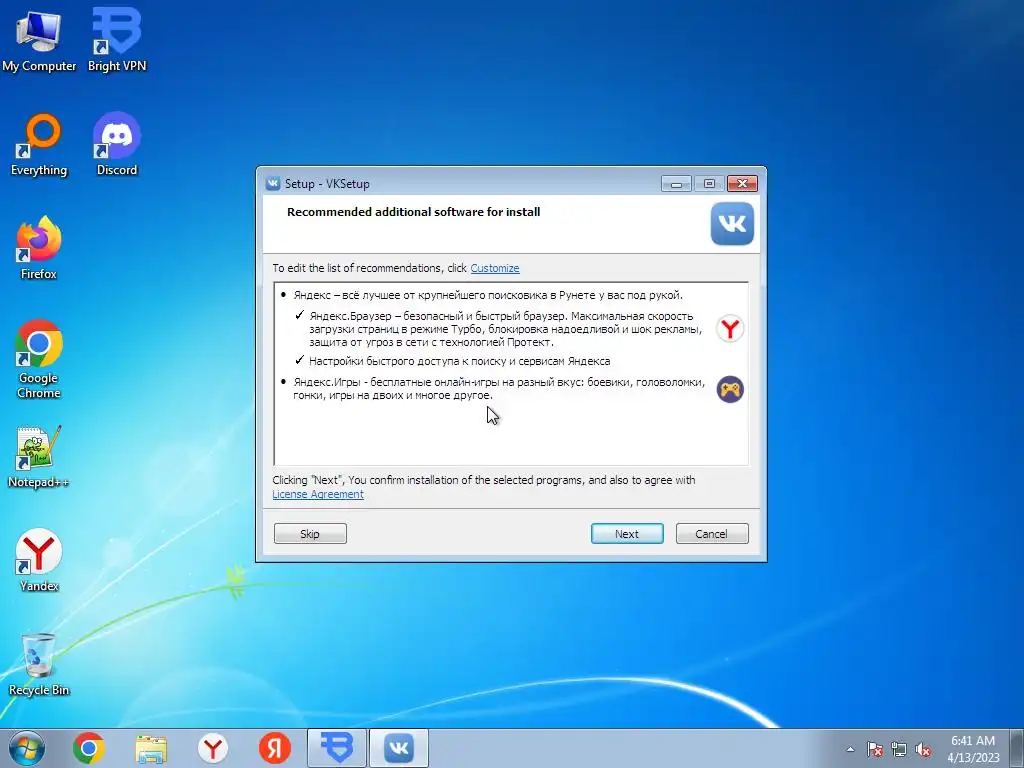
Task: Select the Google Chrome desktop shortcut
Action: tap(39, 359)
